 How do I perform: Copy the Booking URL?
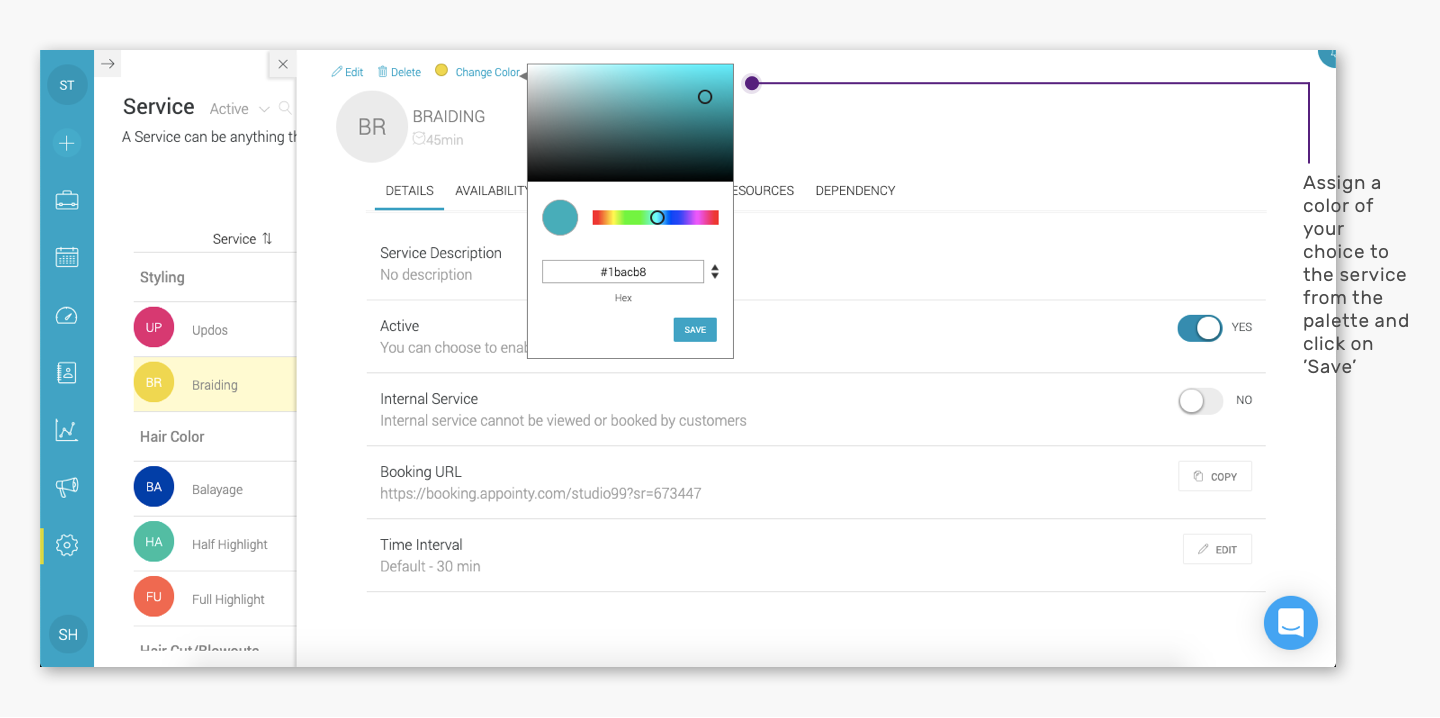1215,477
